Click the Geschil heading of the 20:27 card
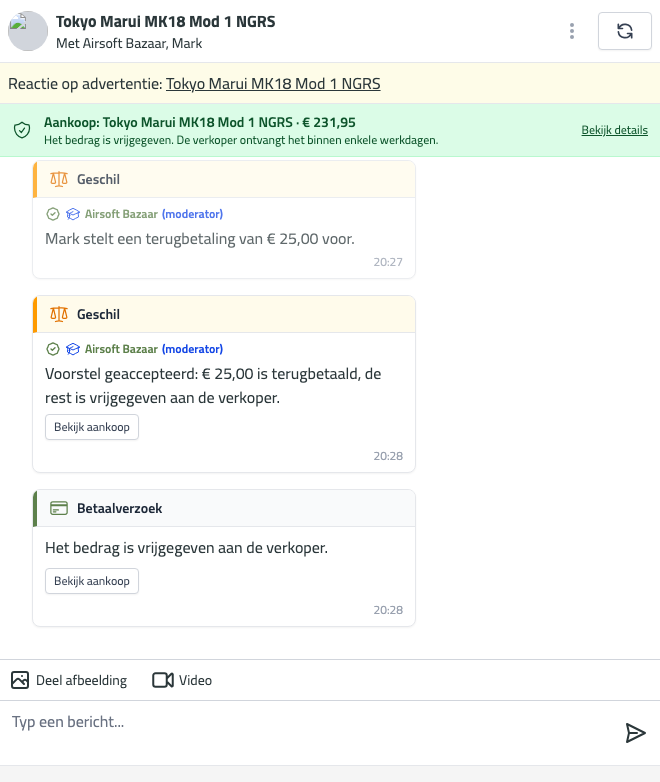The height and width of the screenshot is (782, 660). click(x=98, y=180)
